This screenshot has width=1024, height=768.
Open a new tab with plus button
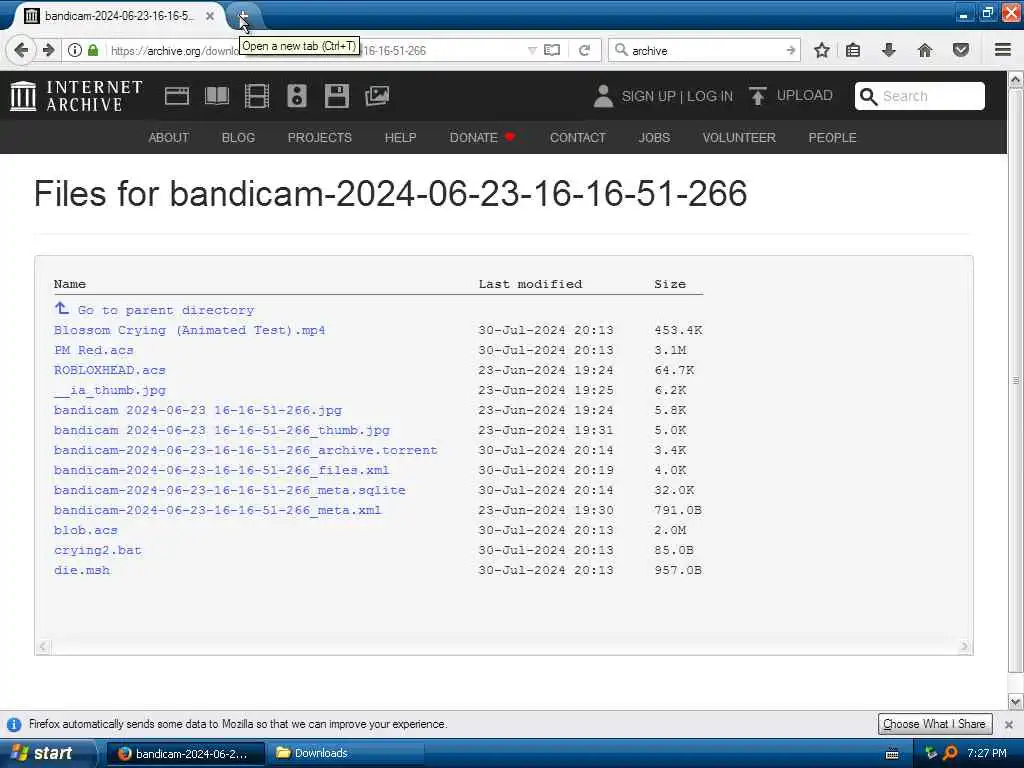click(x=243, y=16)
